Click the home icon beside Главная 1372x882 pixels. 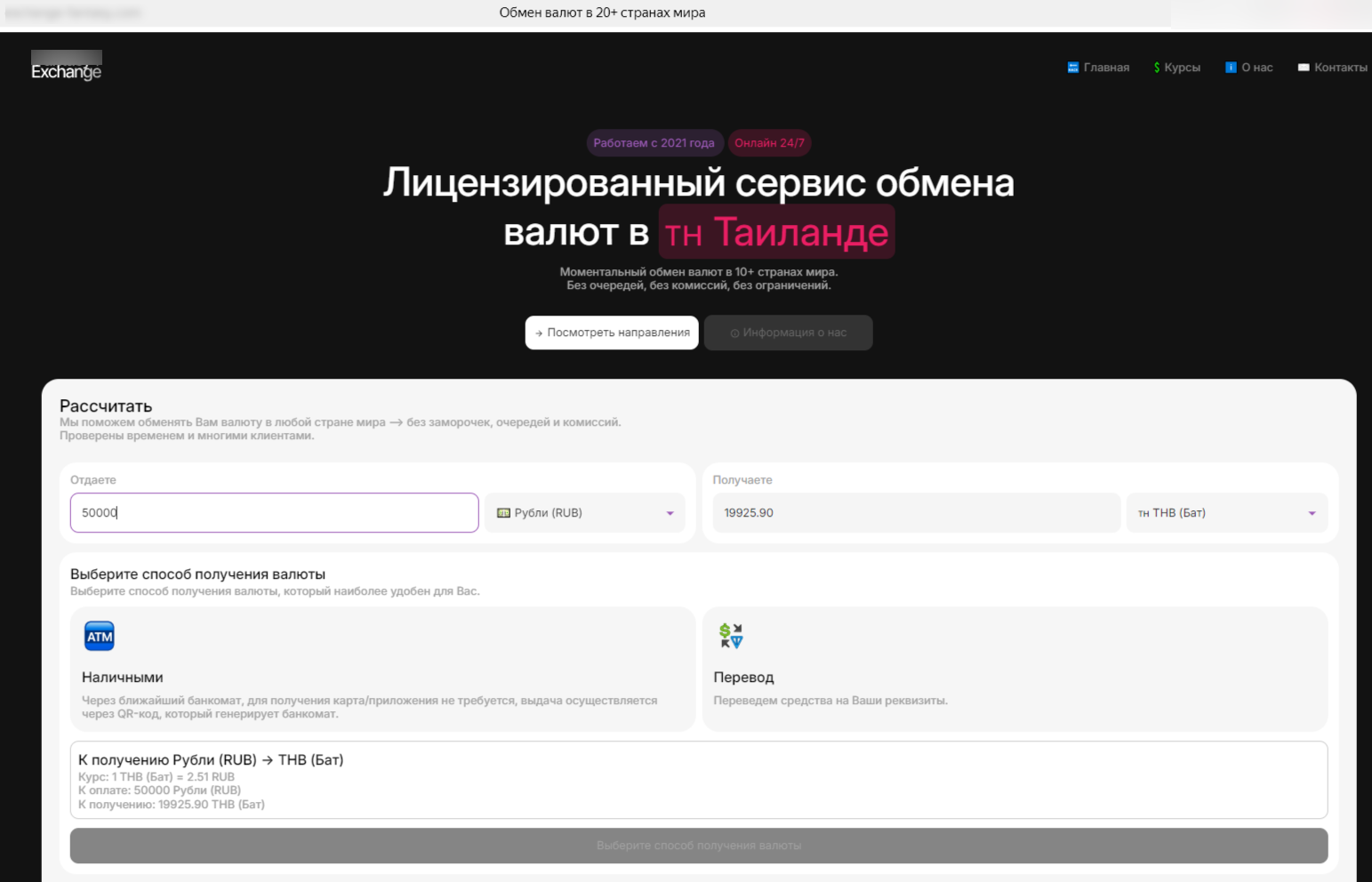tap(1072, 68)
